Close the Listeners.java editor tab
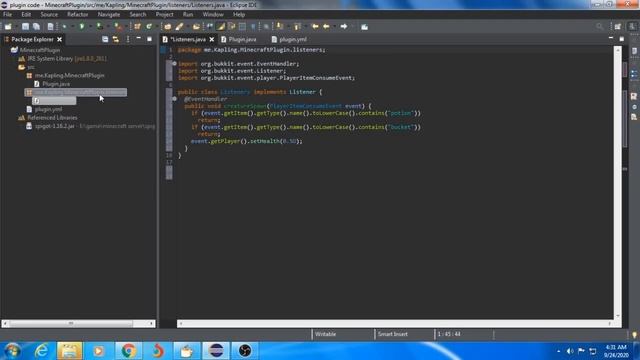 (x=211, y=39)
